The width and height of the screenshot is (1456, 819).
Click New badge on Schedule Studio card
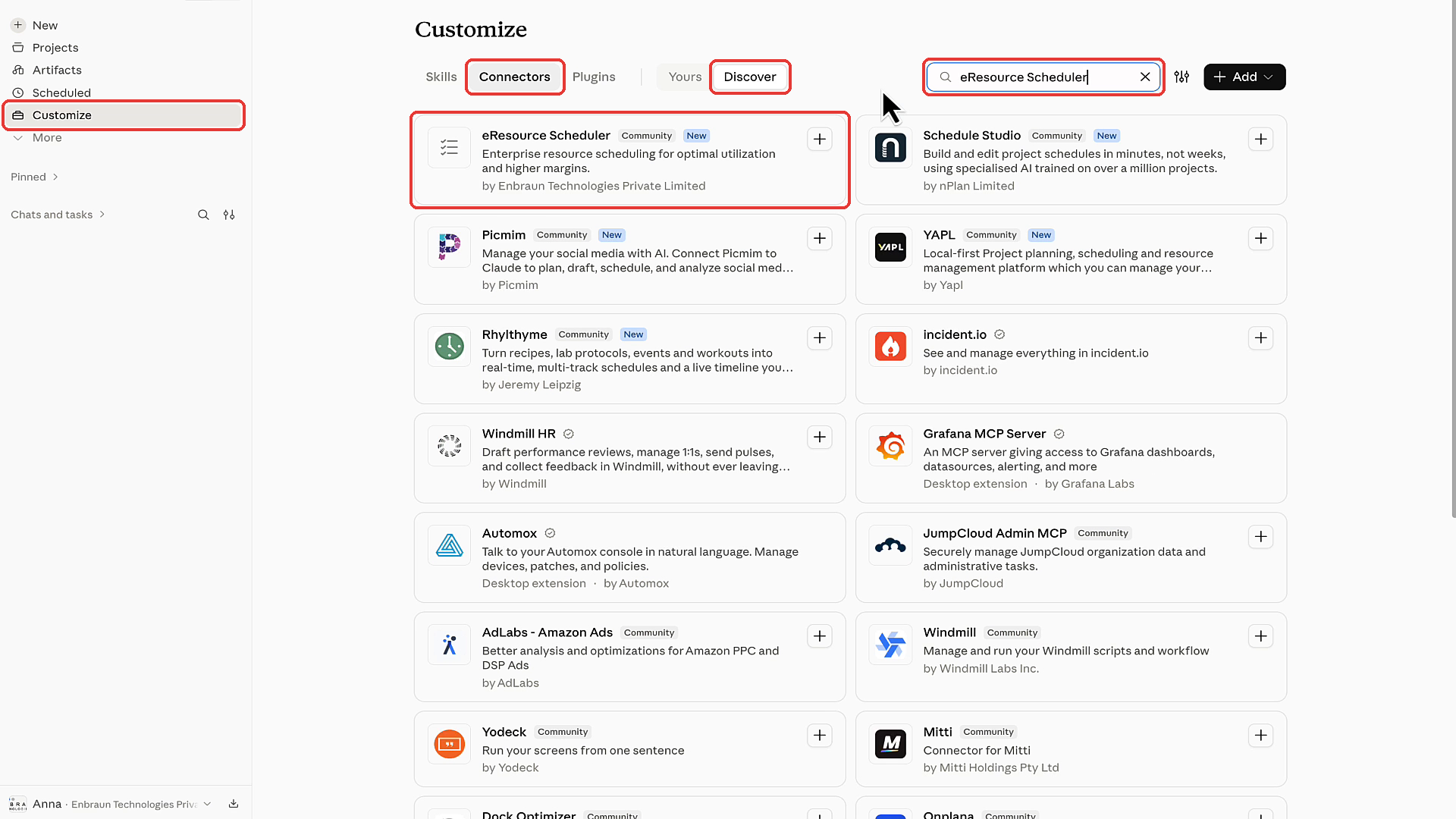click(x=1106, y=136)
